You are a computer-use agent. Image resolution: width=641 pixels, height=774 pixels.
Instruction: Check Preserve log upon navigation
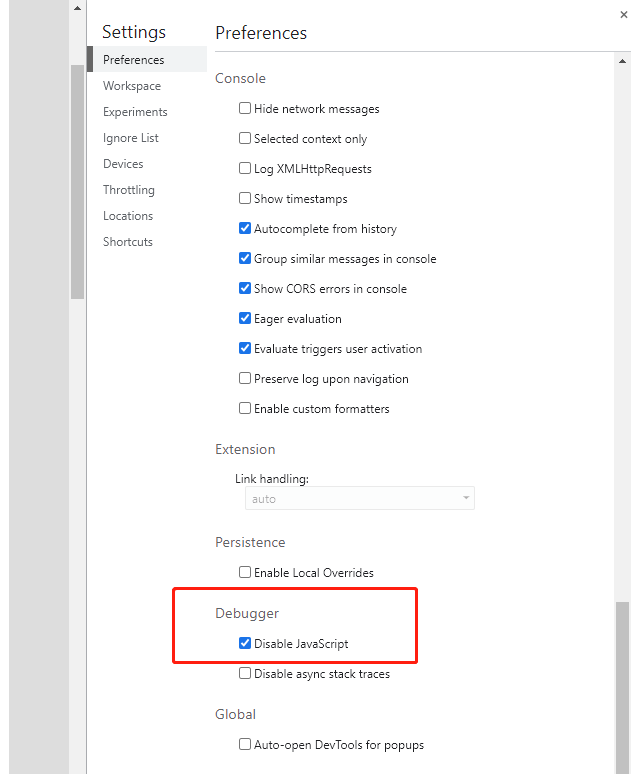tap(245, 378)
